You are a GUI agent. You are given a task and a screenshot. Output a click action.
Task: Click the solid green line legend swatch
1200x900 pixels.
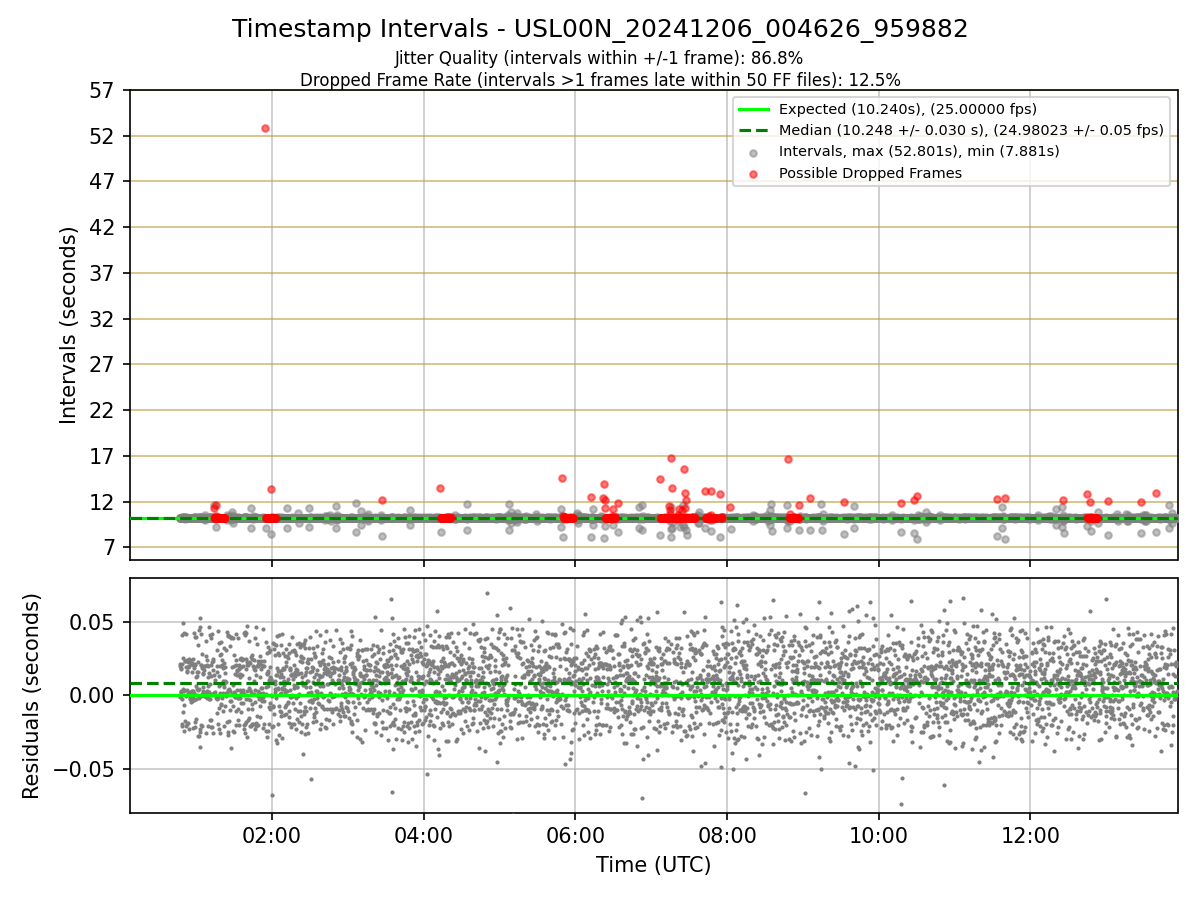point(753,110)
